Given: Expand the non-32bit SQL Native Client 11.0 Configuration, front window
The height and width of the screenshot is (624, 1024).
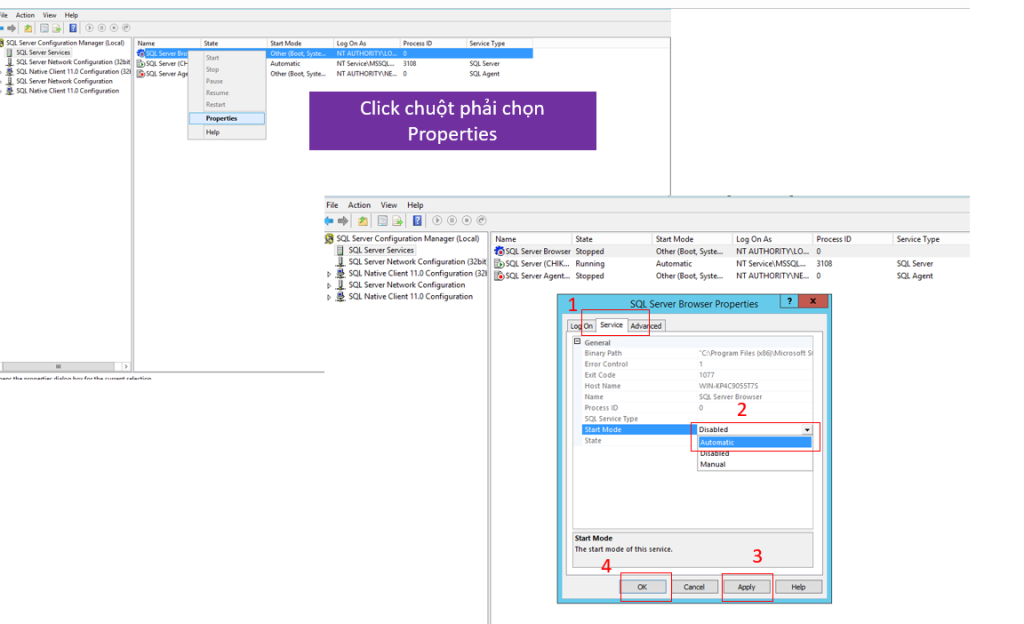Looking at the screenshot, I should click(329, 298).
